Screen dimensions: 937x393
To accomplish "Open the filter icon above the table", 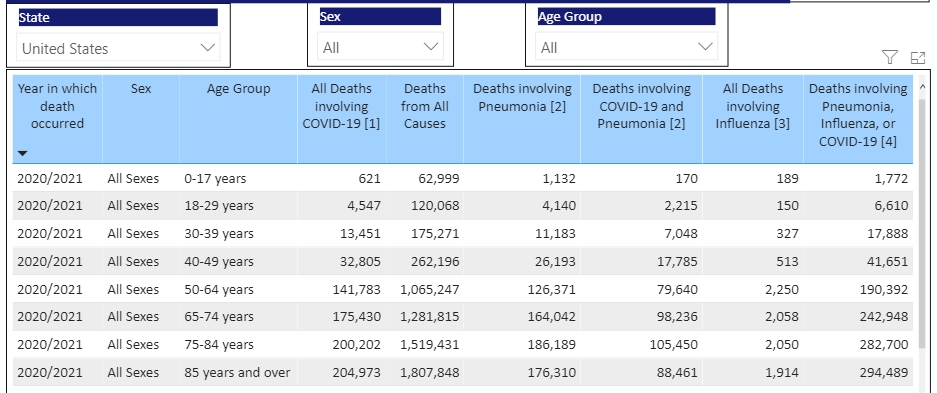I will (890, 57).
